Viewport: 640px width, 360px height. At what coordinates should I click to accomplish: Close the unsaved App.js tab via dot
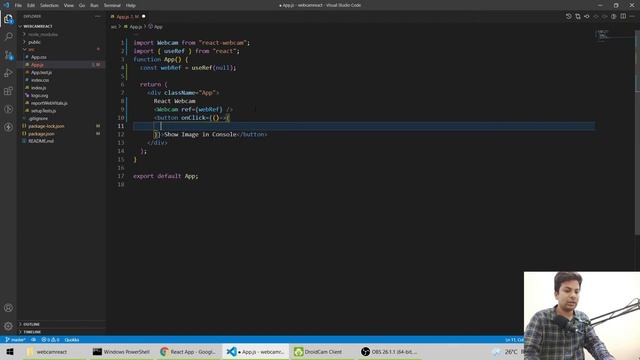click(144, 16)
